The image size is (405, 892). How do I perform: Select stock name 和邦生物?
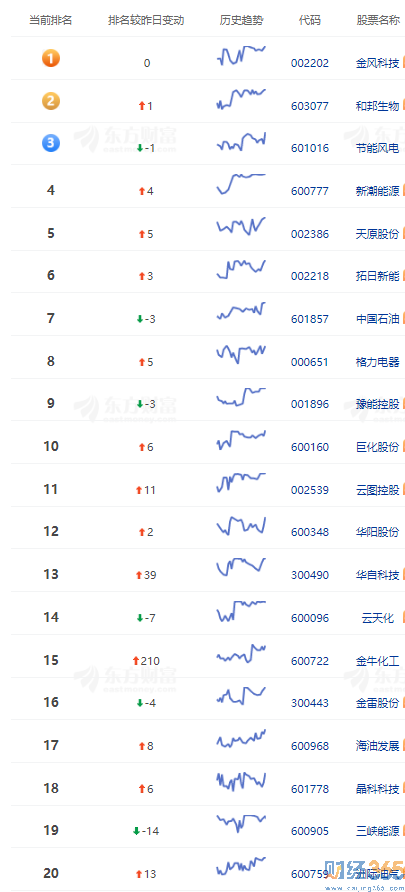[378, 106]
